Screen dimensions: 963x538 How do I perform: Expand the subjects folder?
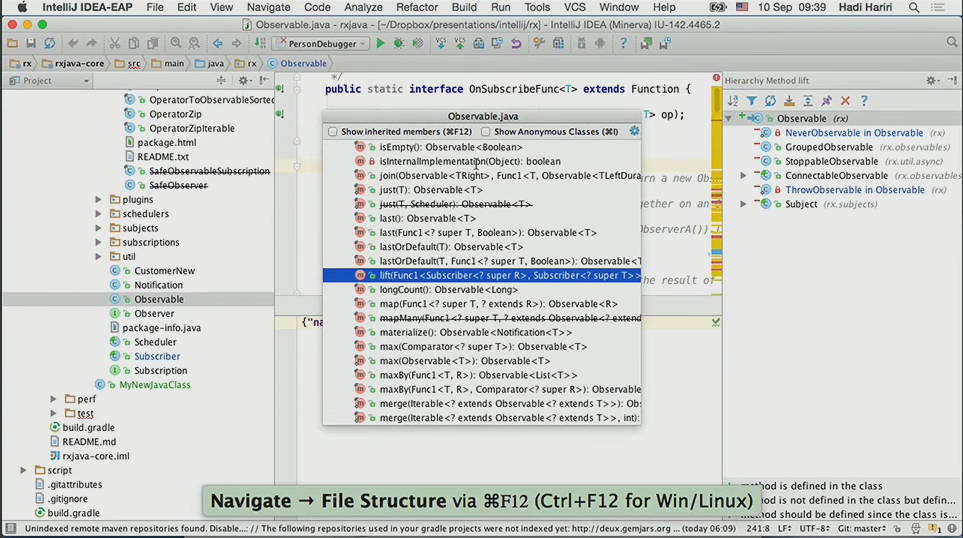click(98, 228)
